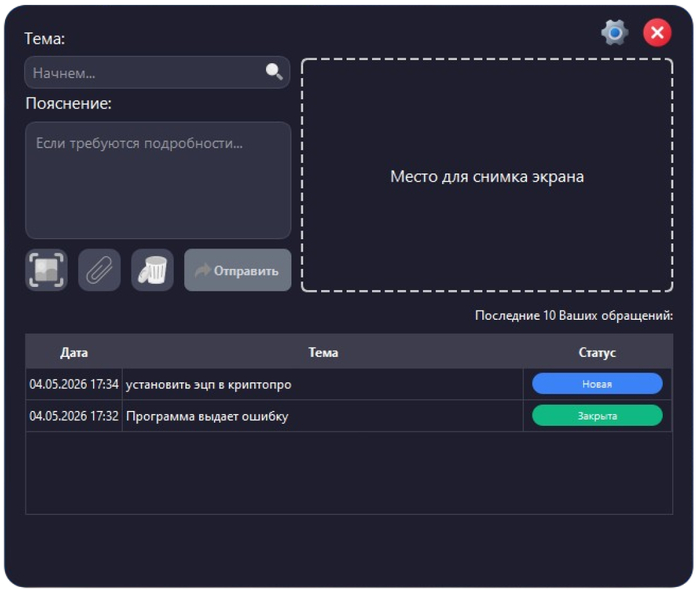Click into the Пояснение details text area

tap(158, 180)
